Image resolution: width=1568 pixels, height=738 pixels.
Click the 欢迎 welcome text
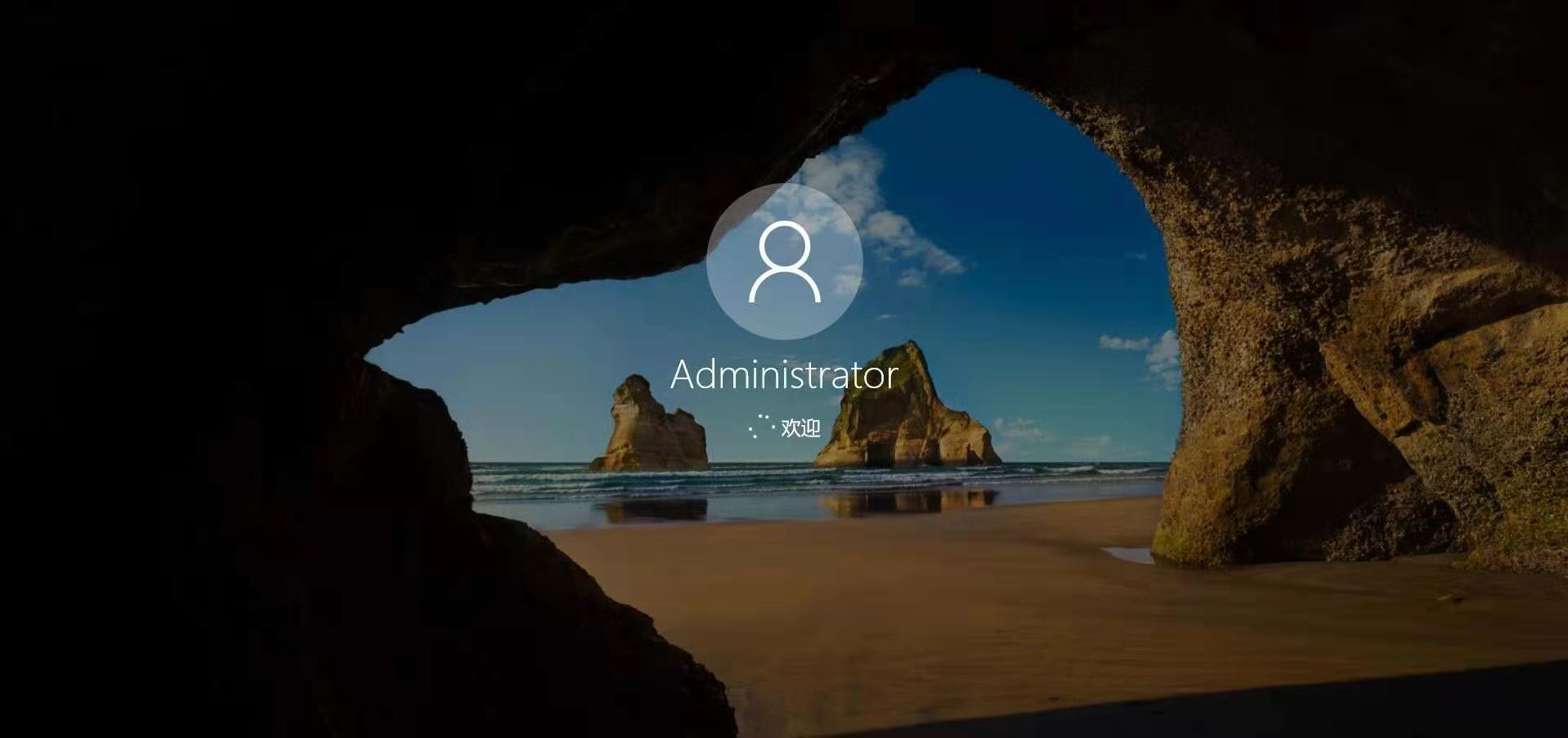pos(800,427)
